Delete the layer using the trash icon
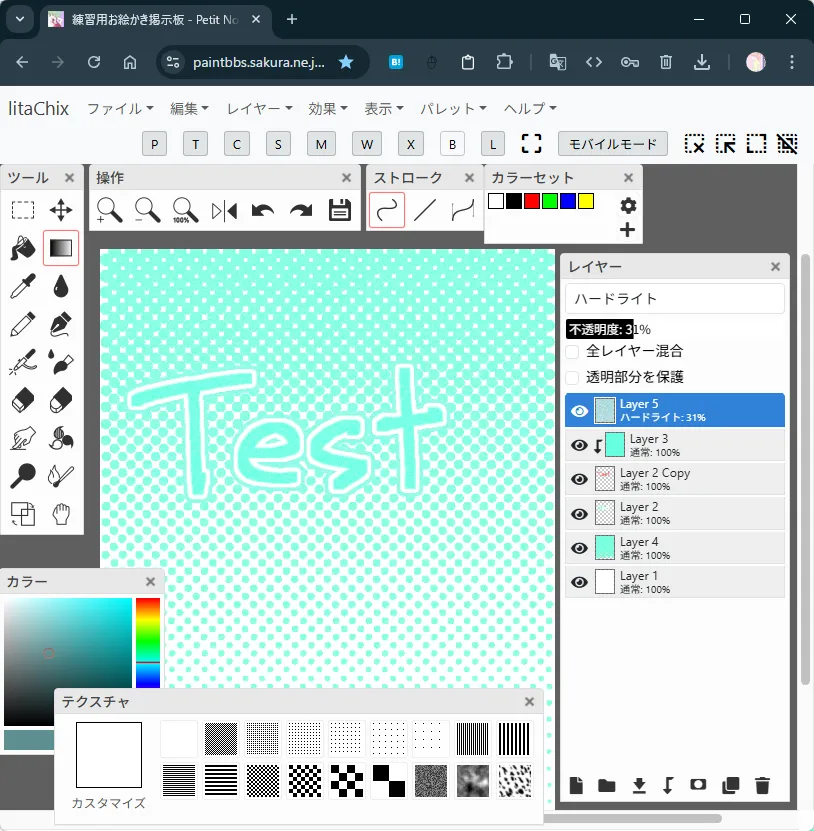 762,785
